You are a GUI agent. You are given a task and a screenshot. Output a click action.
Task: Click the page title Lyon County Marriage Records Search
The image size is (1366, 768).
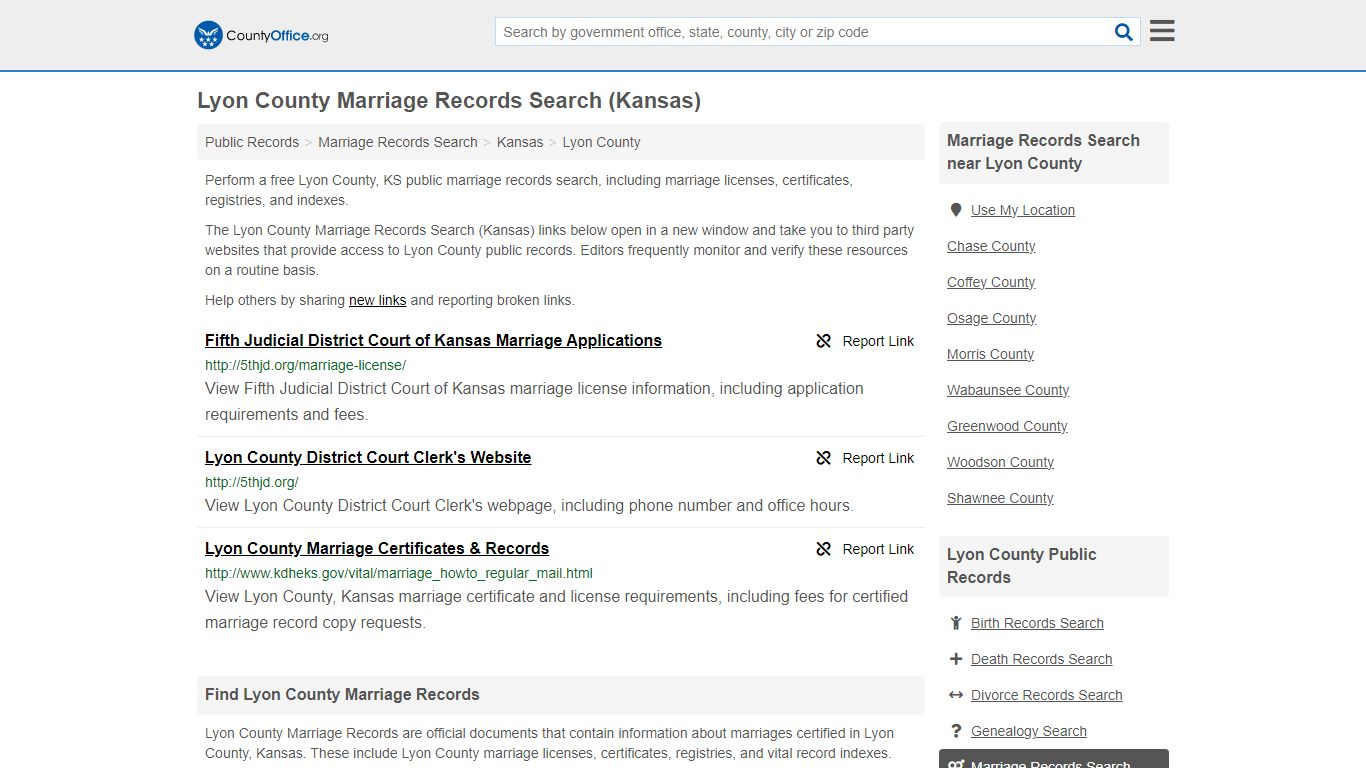tap(449, 100)
